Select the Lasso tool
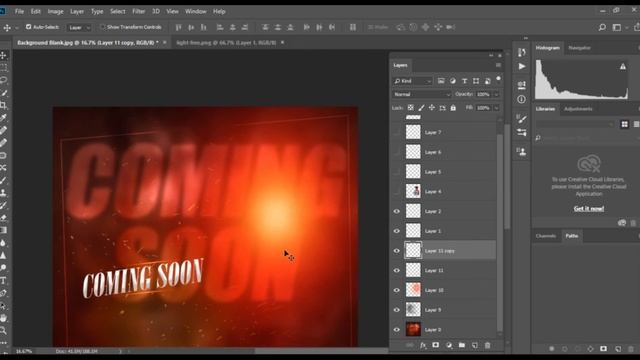The height and width of the screenshot is (360, 640). (x=3, y=80)
